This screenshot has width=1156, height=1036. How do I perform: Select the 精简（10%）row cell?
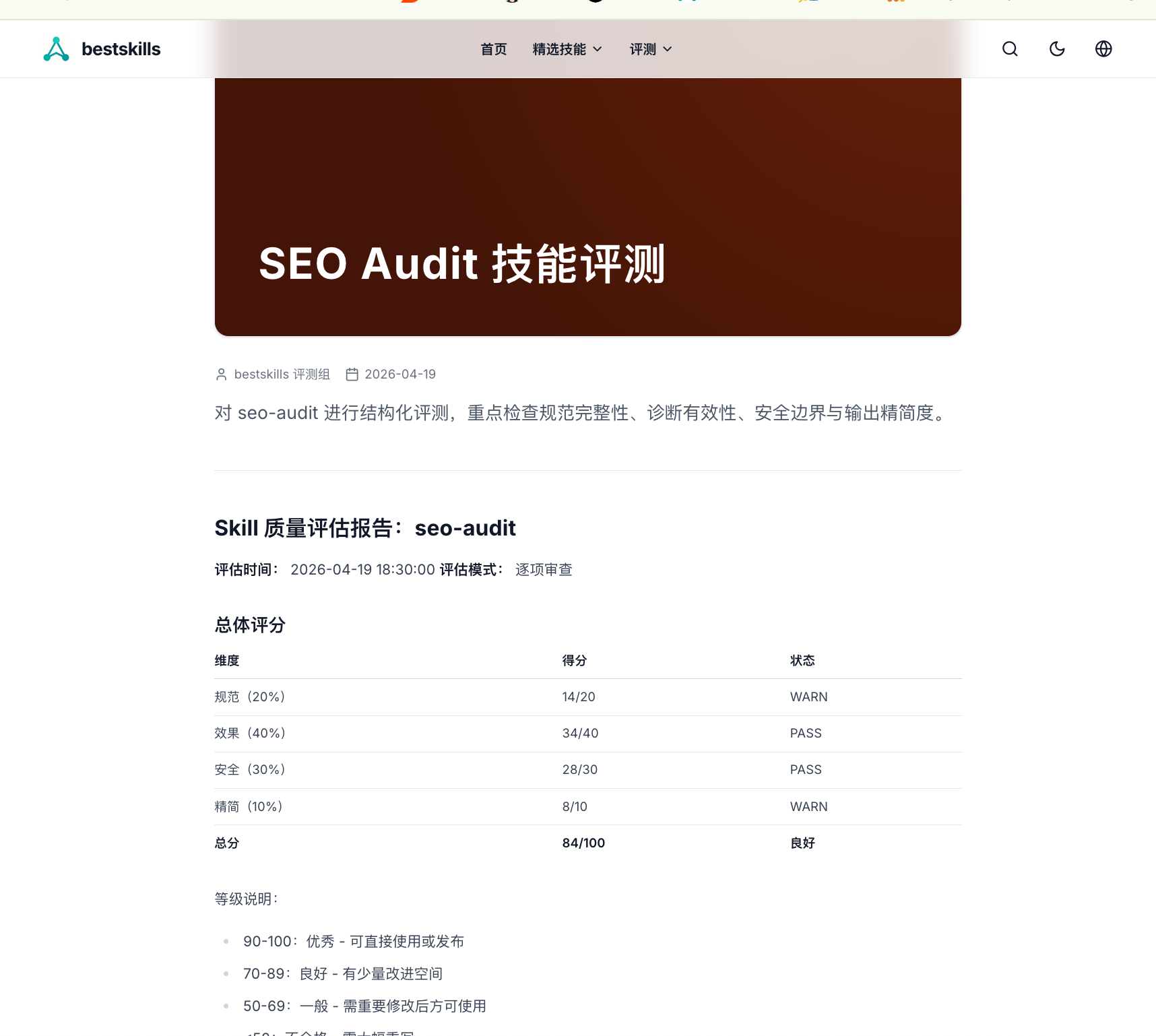[249, 807]
